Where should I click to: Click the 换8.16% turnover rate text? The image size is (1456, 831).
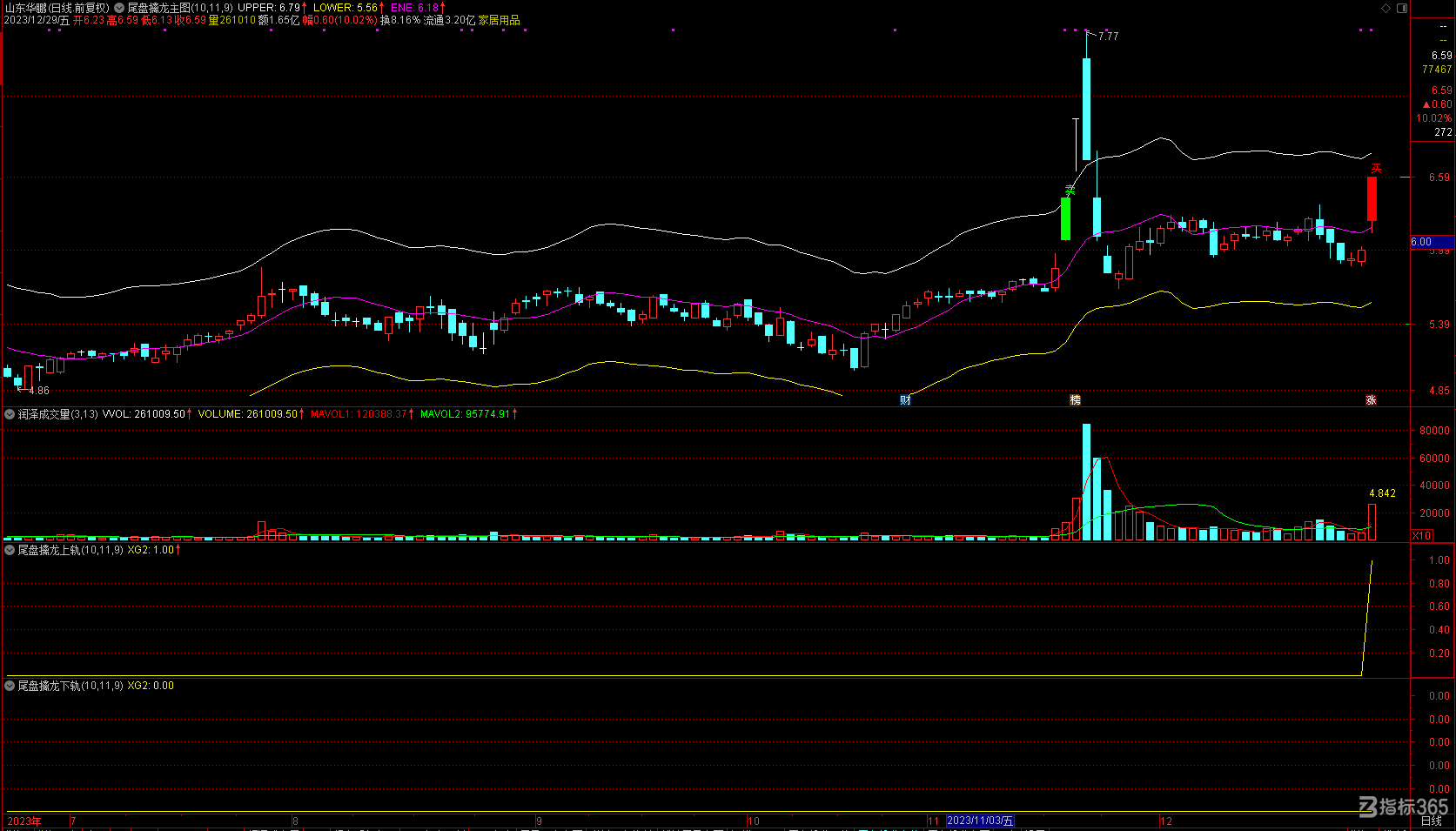tap(400, 20)
